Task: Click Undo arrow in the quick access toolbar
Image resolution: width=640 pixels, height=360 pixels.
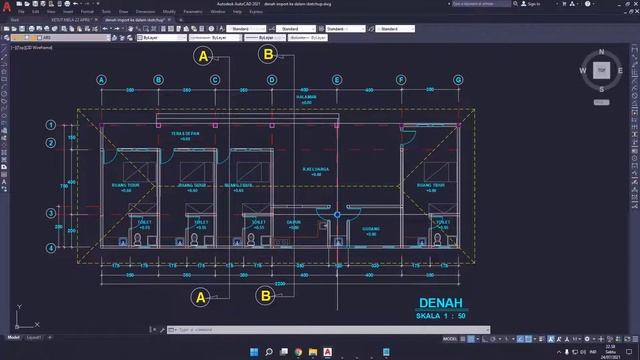Action: 76,4
